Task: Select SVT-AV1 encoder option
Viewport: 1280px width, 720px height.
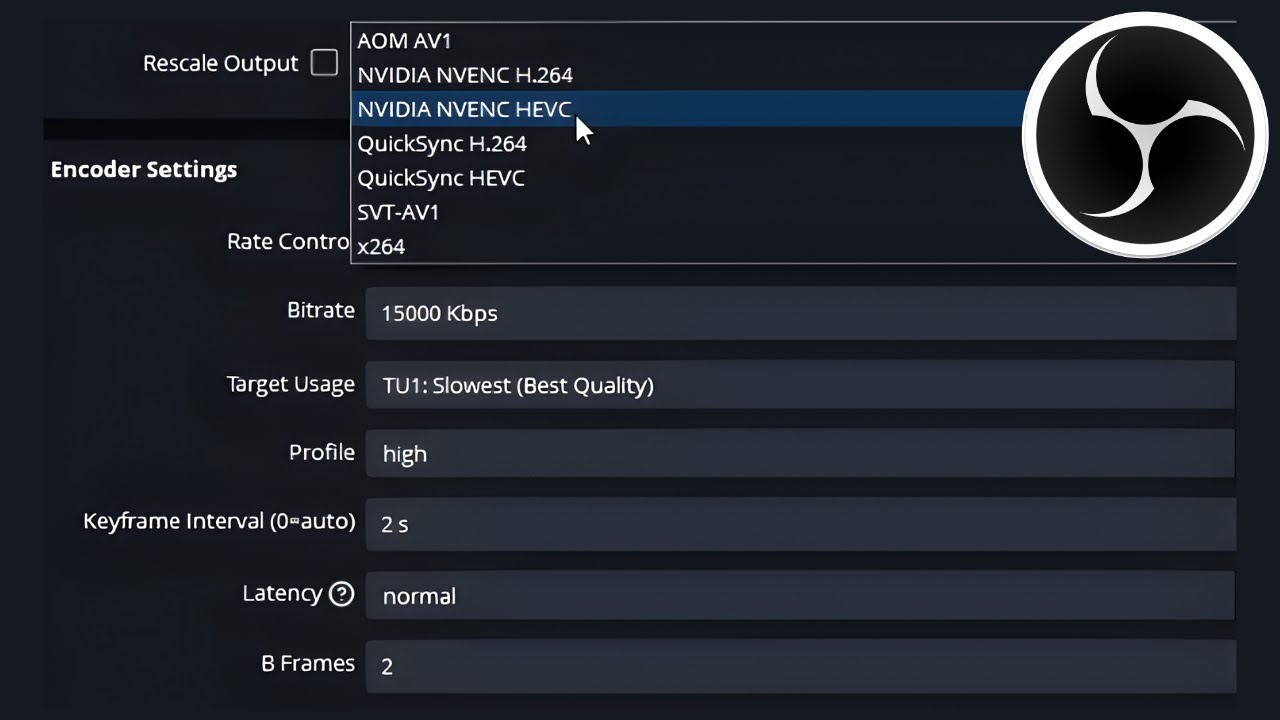Action: coord(398,212)
